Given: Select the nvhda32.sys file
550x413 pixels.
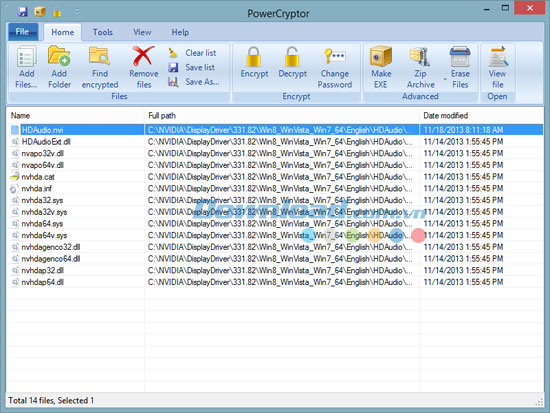Looking at the screenshot, I should 42,200.
